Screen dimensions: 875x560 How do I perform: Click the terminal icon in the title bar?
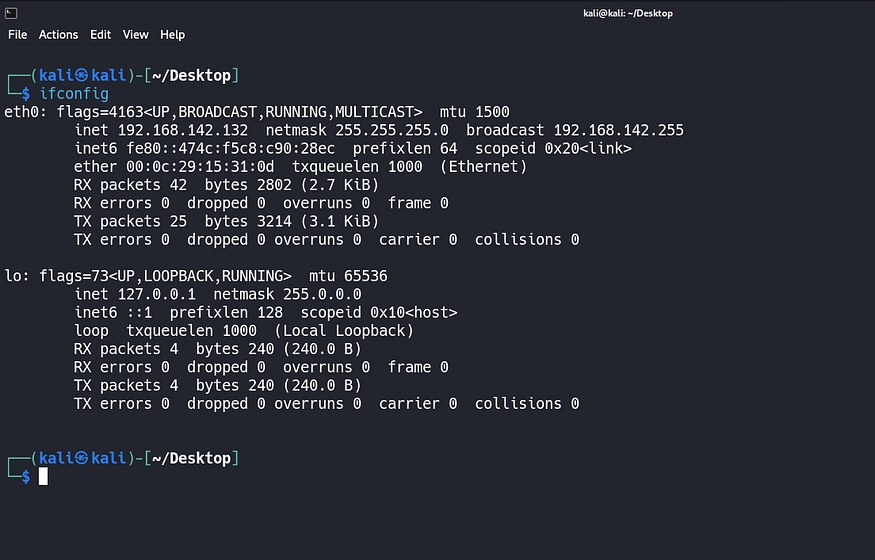pyautogui.click(x=10, y=12)
